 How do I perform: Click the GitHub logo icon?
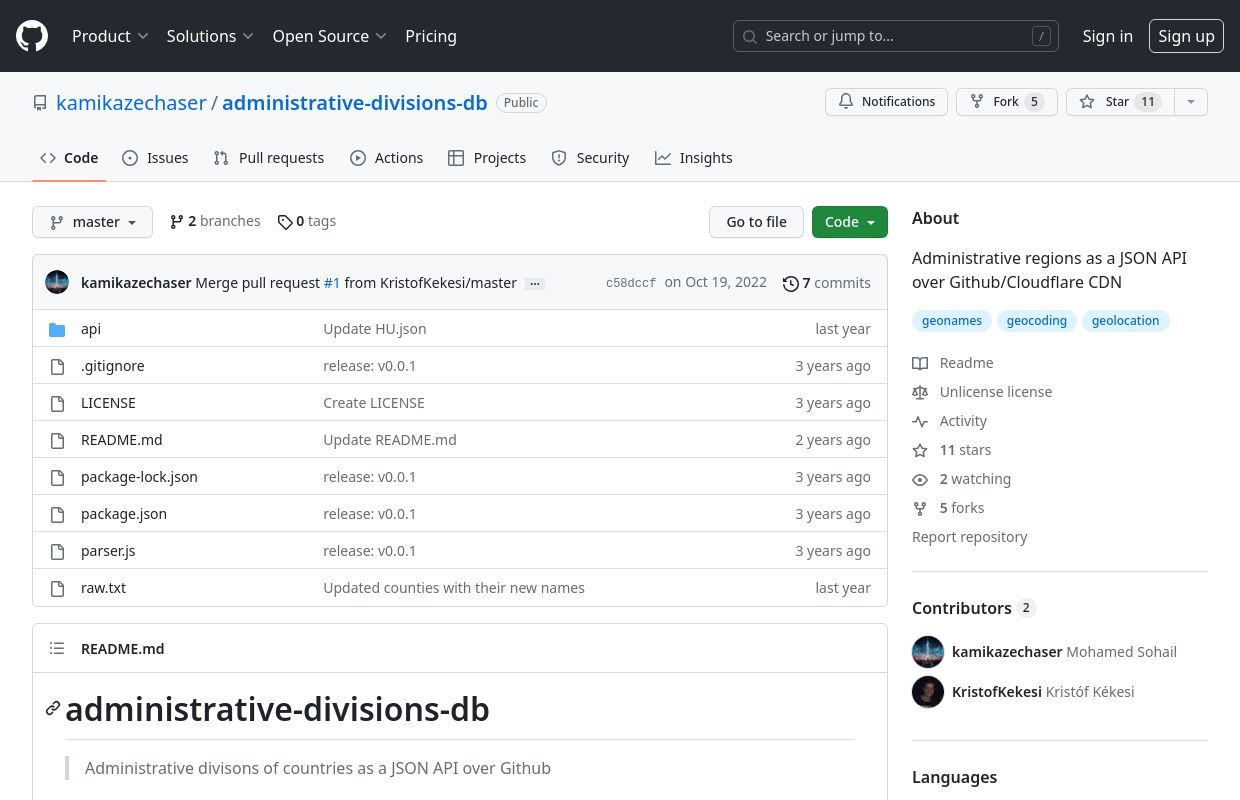(x=32, y=36)
